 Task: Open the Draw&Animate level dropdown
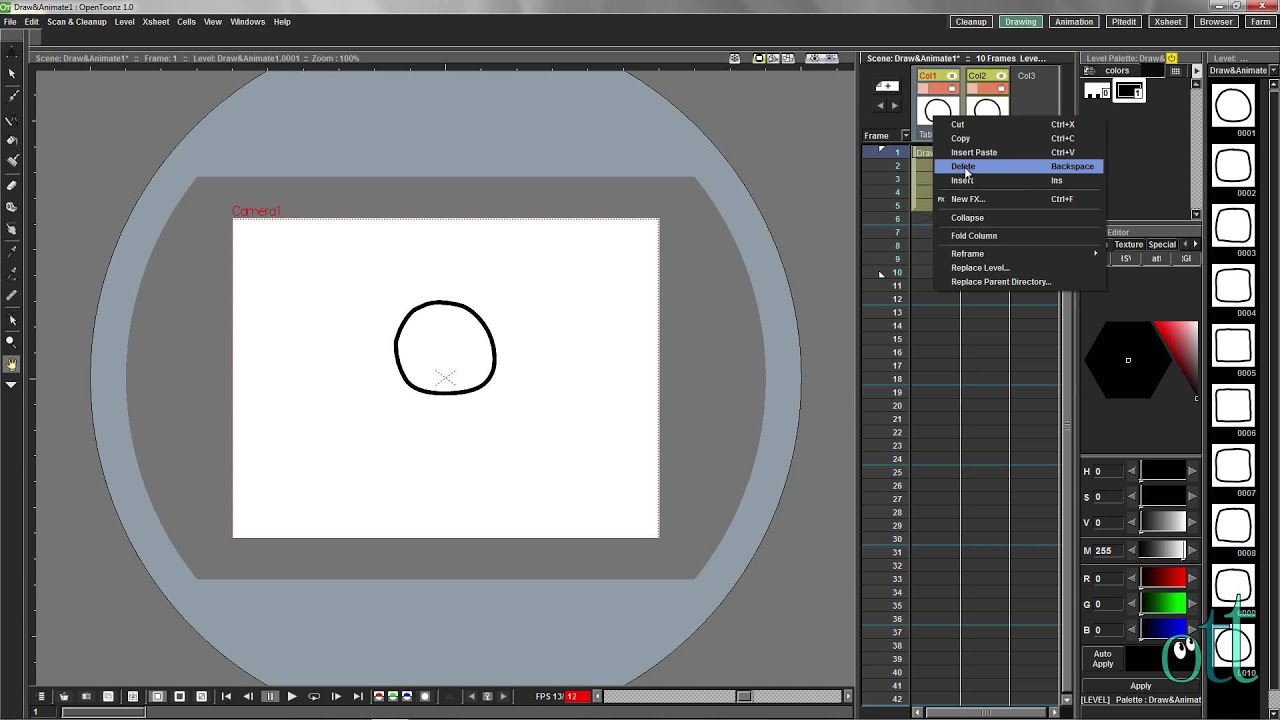pyautogui.click(x=1275, y=71)
